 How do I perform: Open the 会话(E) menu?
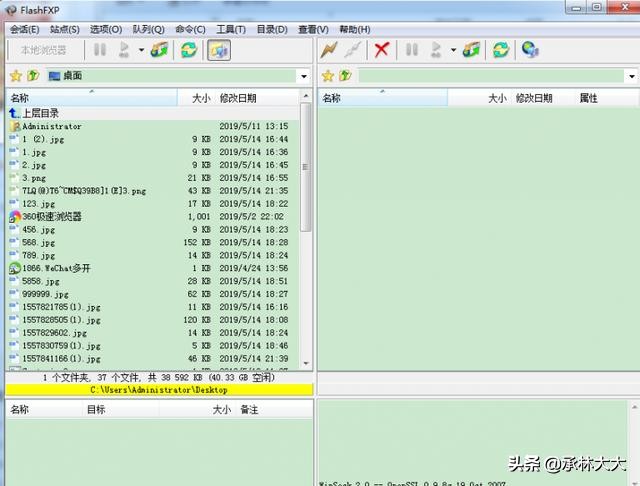point(24,29)
